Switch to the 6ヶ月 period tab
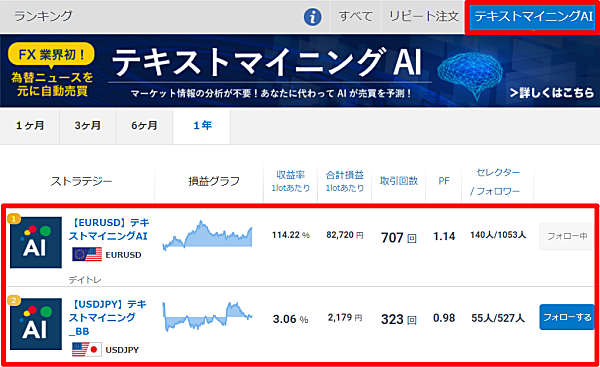 pos(144,126)
